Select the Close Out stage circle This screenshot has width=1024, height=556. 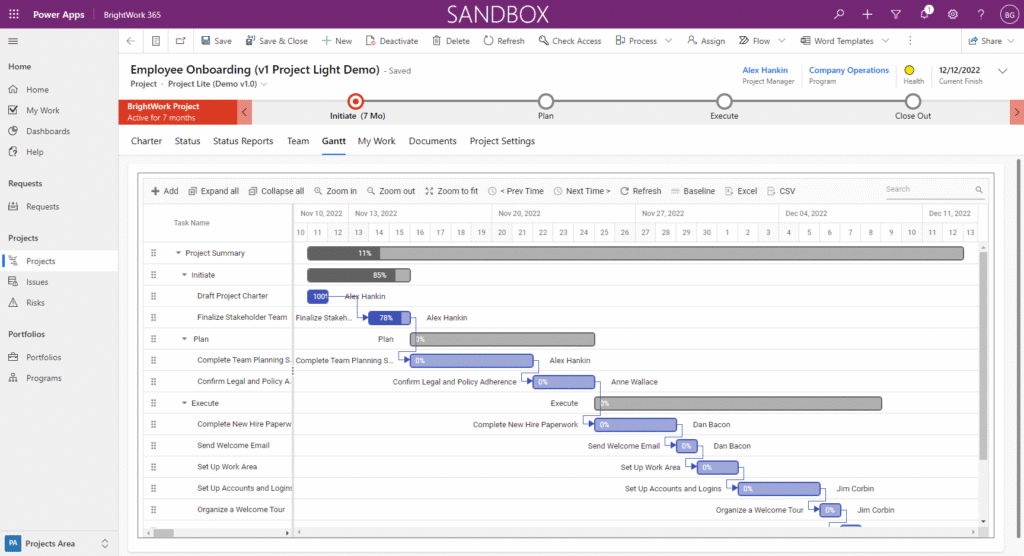point(912,101)
